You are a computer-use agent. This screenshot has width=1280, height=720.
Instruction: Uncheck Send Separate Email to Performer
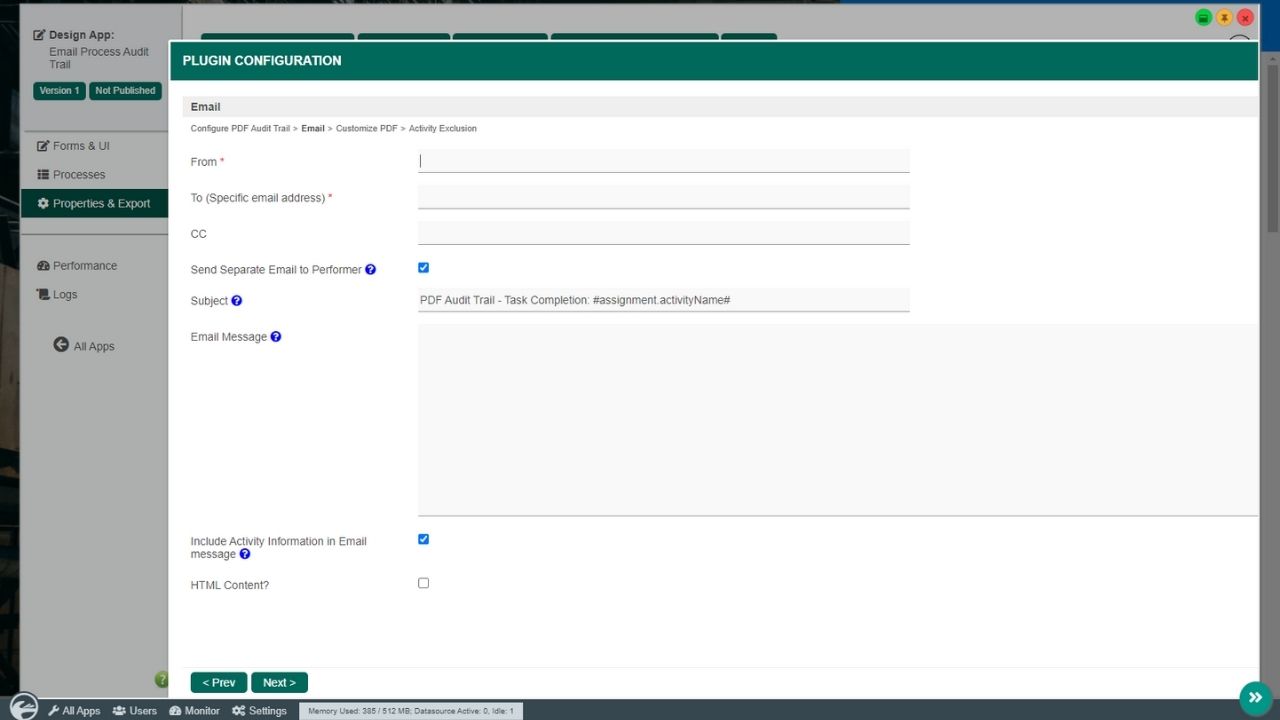(423, 268)
